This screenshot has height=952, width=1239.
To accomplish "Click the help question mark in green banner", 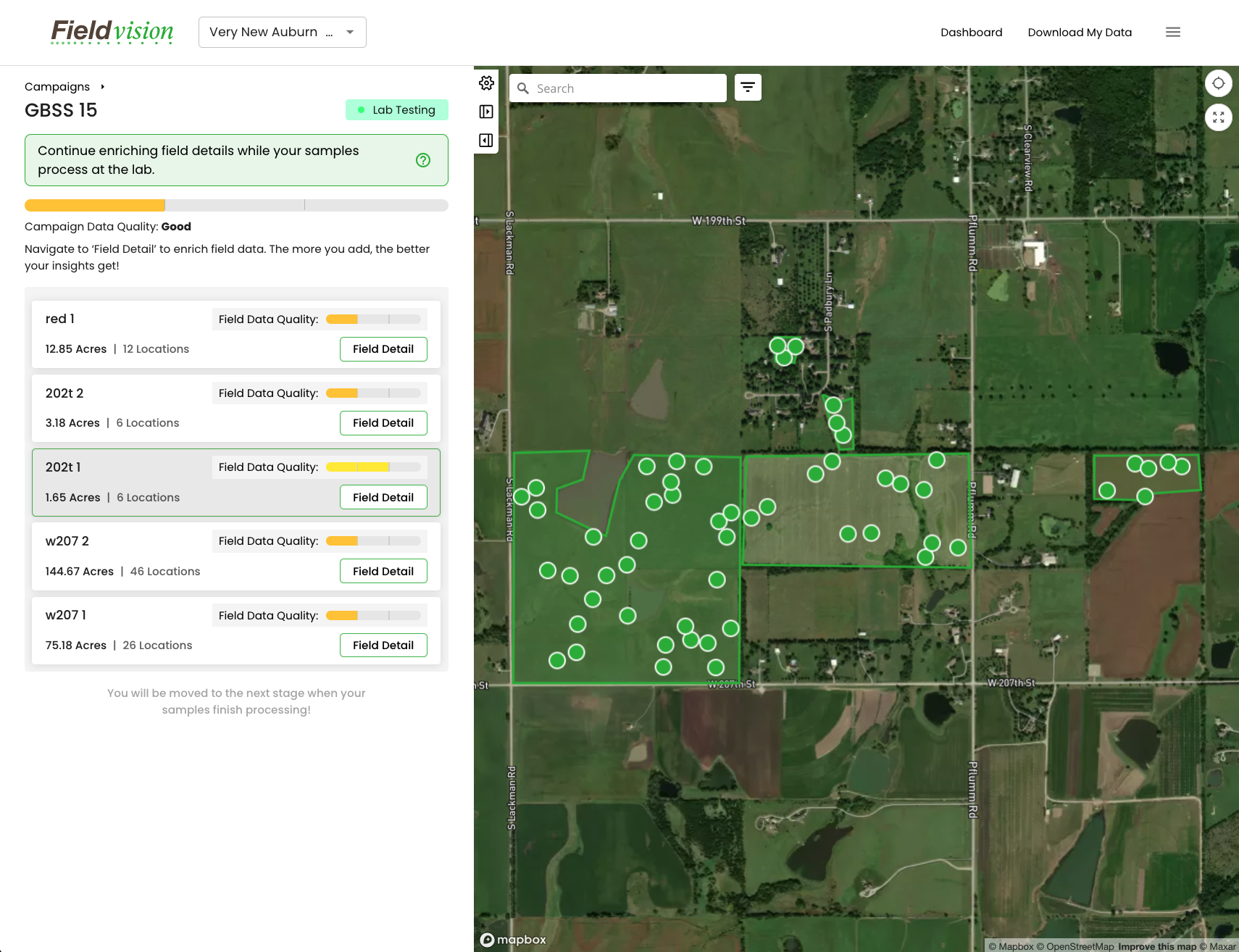I will pyautogui.click(x=423, y=160).
